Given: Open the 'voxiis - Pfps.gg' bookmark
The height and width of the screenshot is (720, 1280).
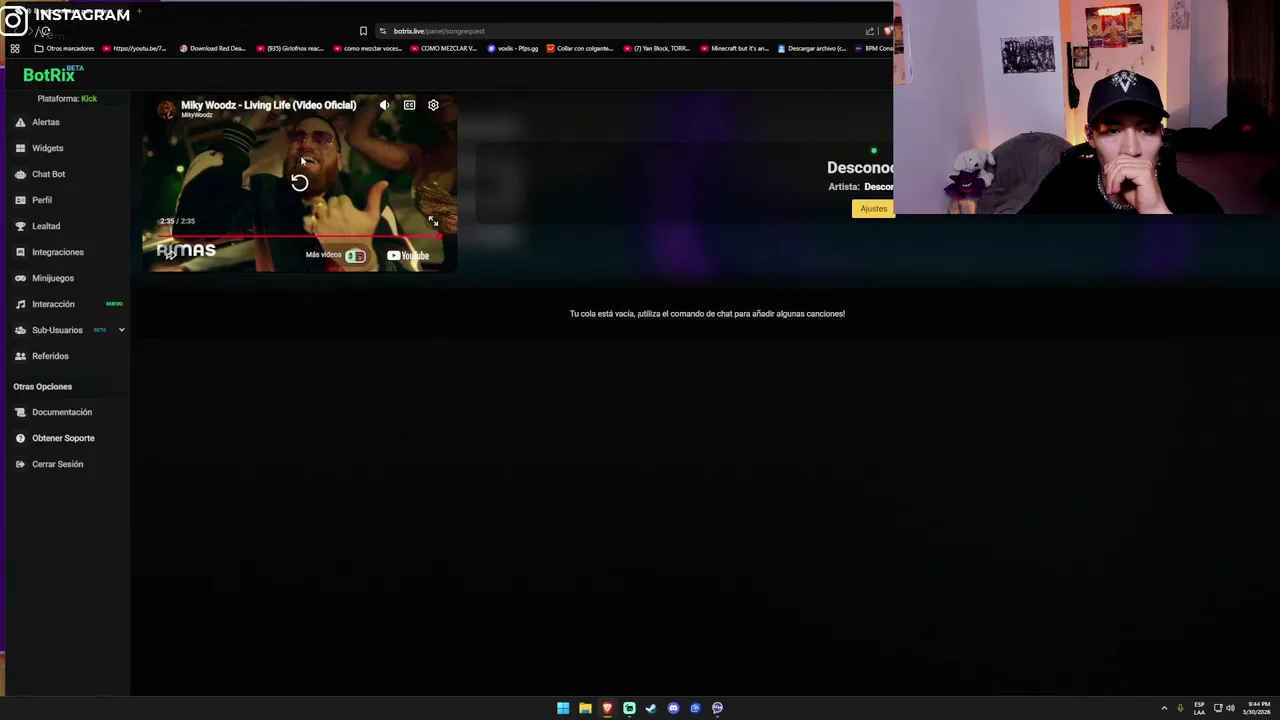Looking at the screenshot, I should tap(513, 48).
